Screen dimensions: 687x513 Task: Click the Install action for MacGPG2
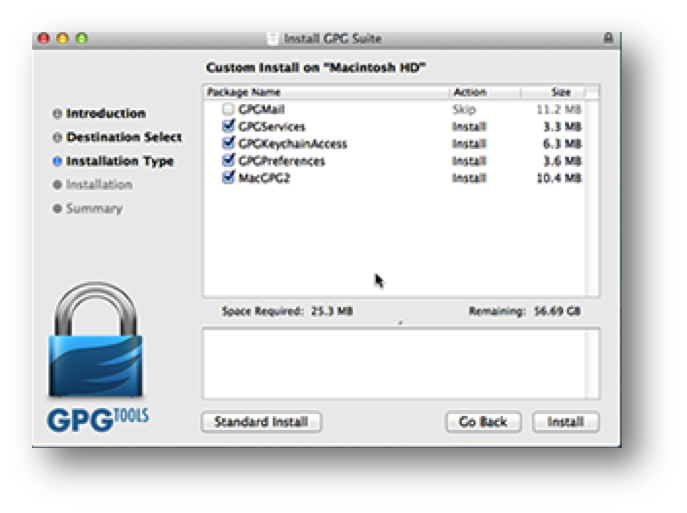click(469, 178)
